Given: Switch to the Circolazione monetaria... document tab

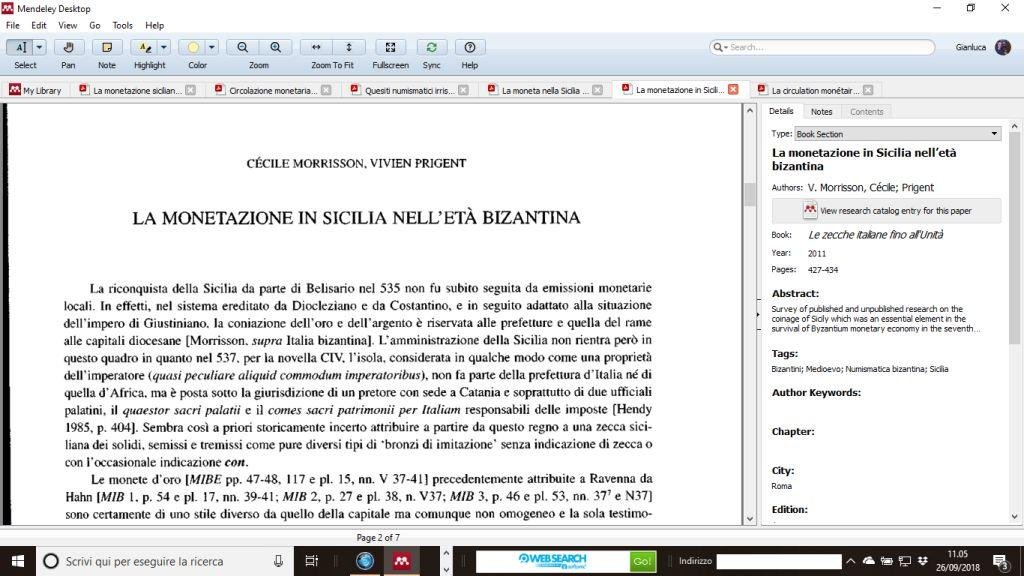Looking at the screenshot, I should 272,90.
